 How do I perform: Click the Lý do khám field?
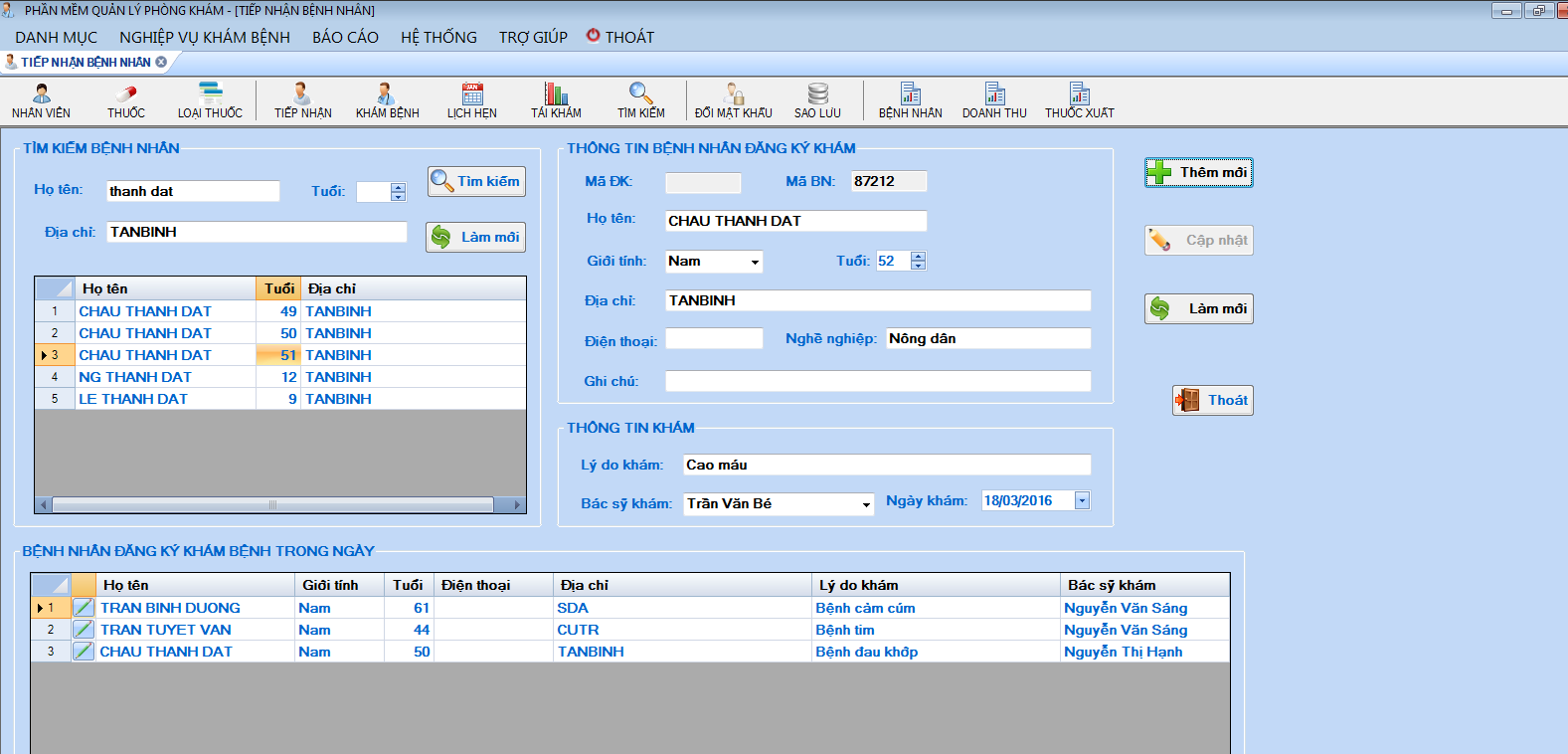pos(887,465)
